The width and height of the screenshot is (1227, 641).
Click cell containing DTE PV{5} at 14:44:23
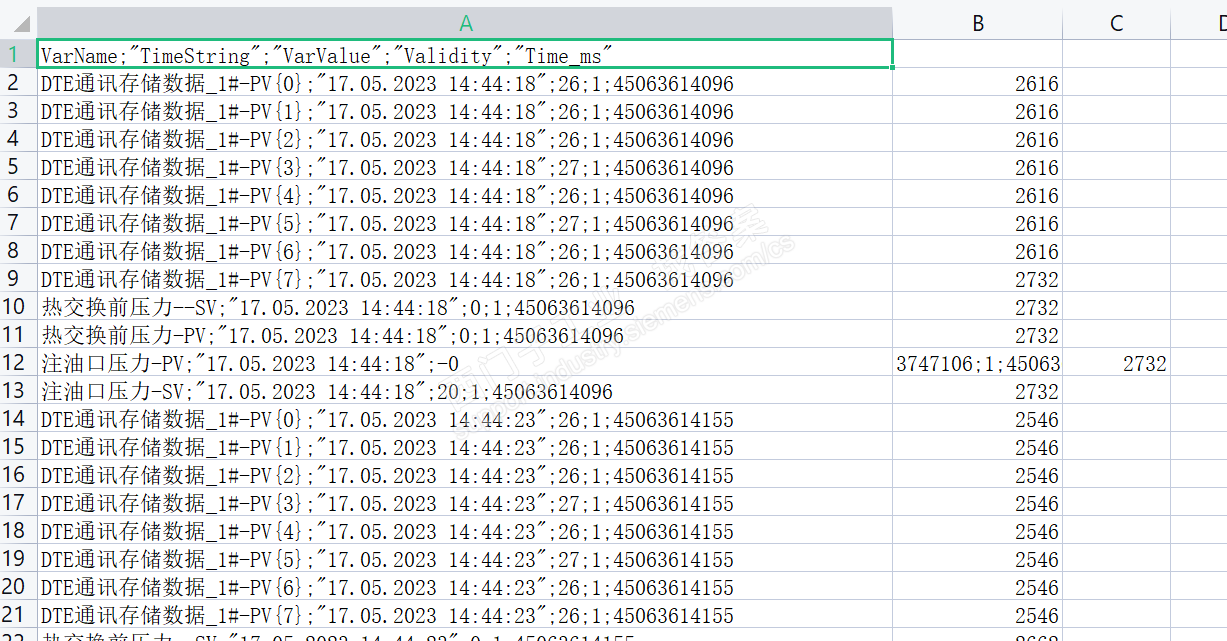point(465,559)
